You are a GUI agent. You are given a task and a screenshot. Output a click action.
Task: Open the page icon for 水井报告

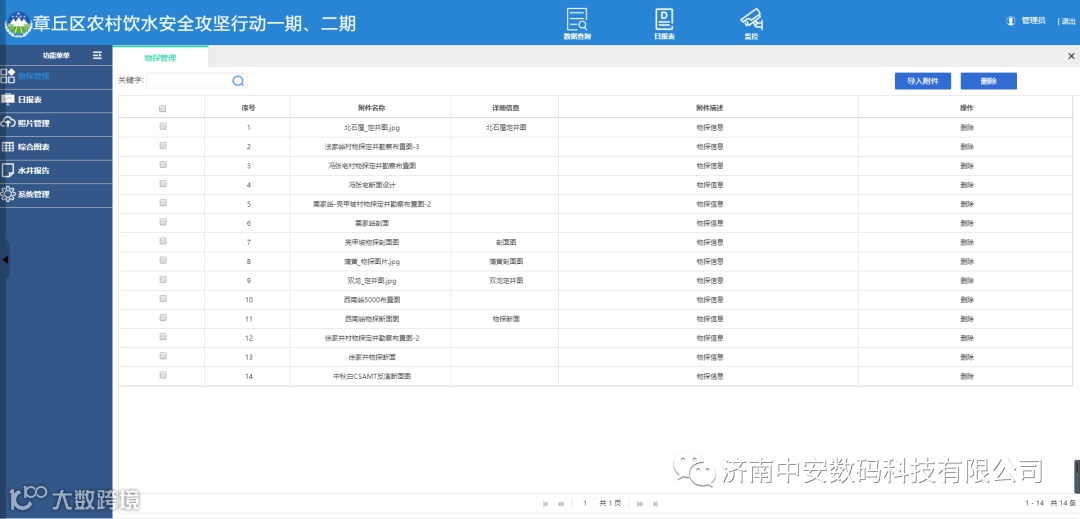8,170
